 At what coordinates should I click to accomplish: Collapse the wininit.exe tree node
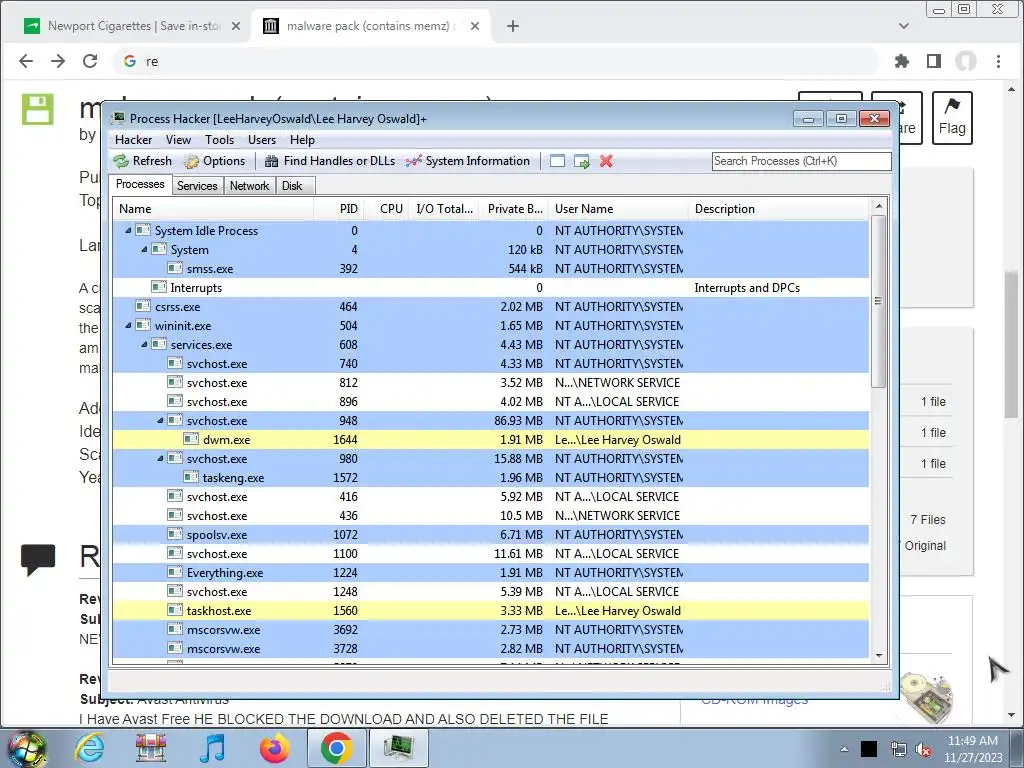(128, 325)
